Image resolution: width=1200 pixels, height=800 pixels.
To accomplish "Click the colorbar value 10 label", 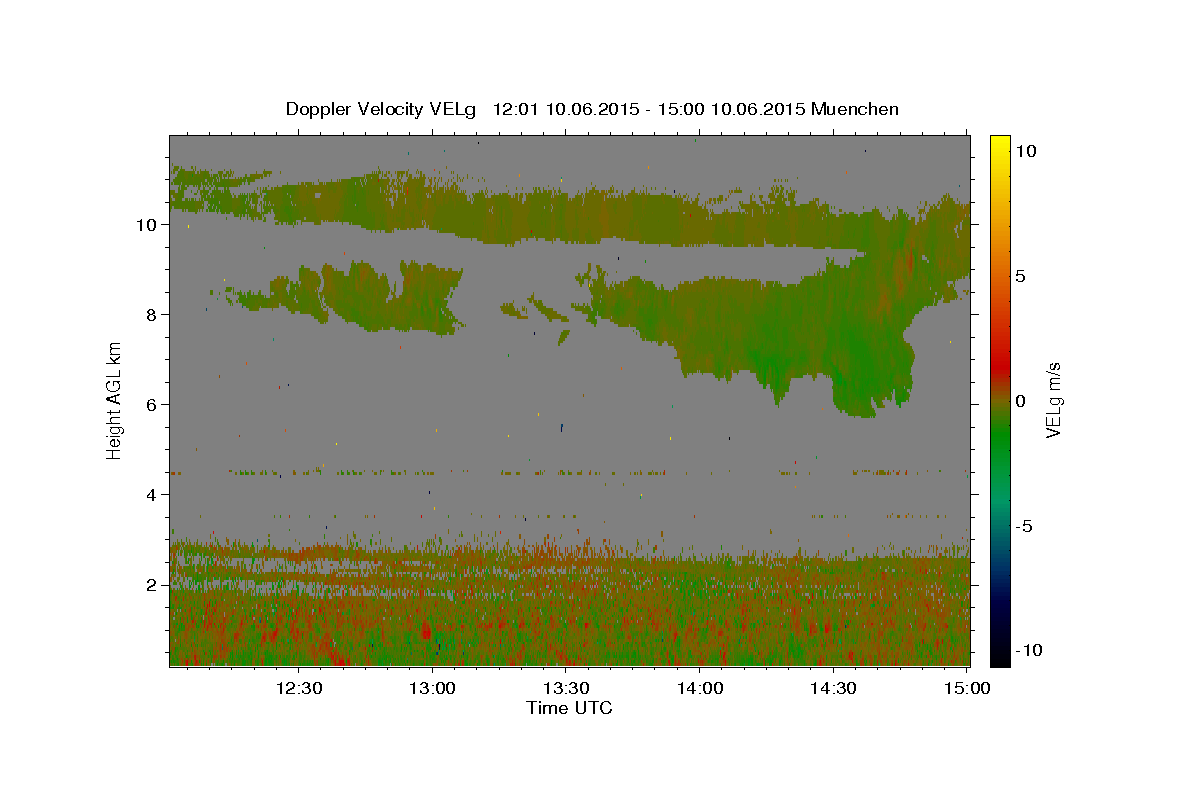I will click(x=1026, y=150).
